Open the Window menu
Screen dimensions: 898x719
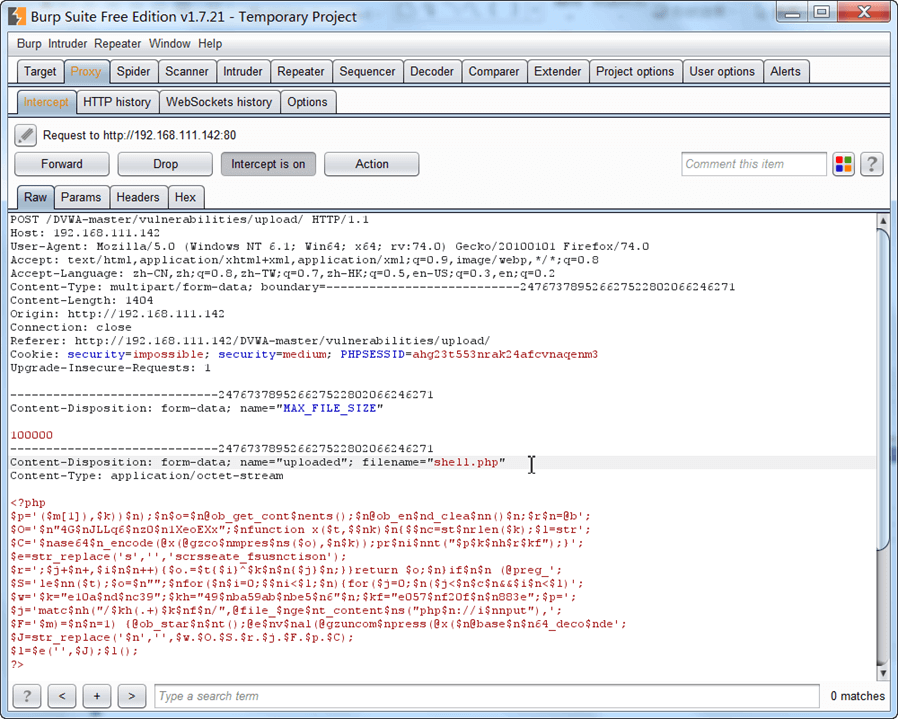click(x=170, y=44)
